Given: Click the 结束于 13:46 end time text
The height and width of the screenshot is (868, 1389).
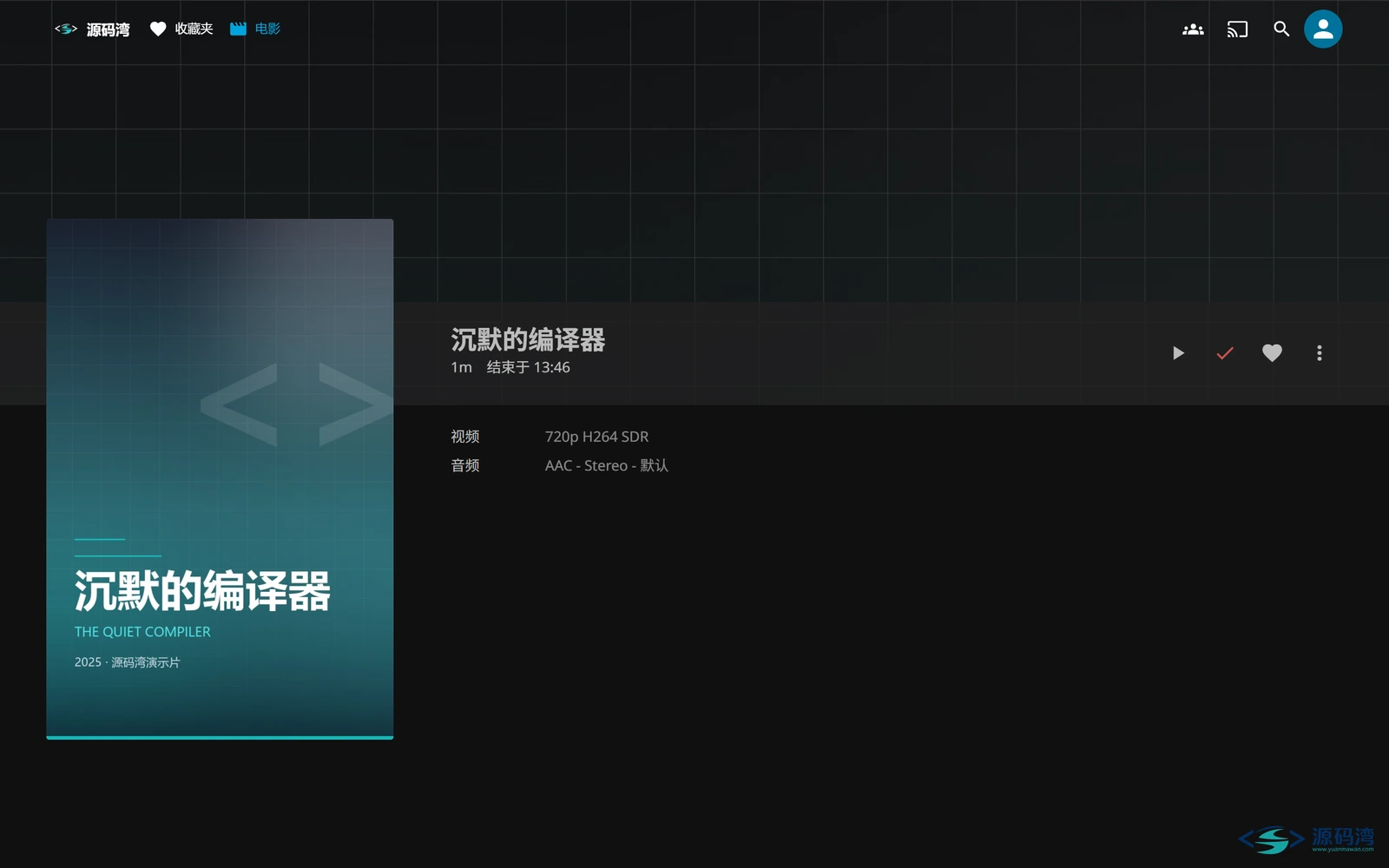Looking at the screenshot, I should 528,367.
